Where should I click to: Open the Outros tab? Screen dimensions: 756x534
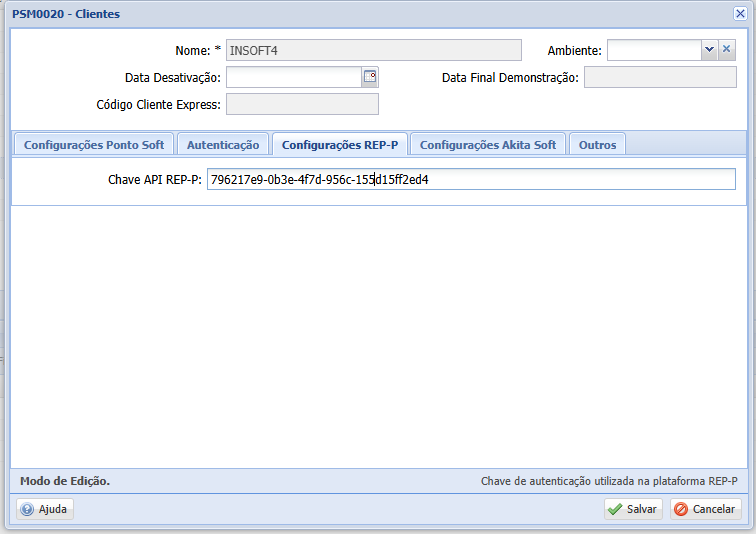pos(597,145)
